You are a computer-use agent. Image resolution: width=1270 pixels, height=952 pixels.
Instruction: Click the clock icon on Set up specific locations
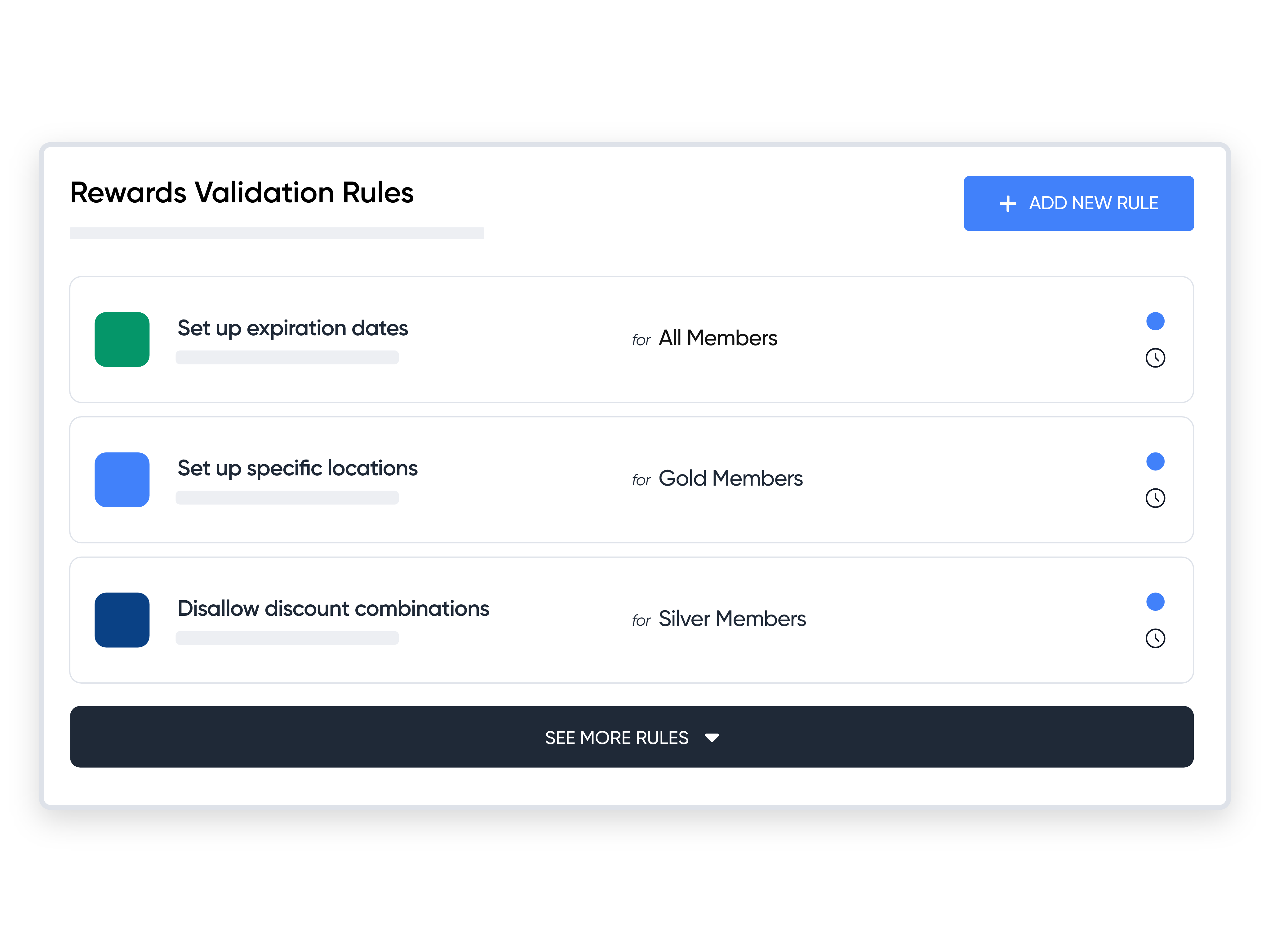[1156, 498]
